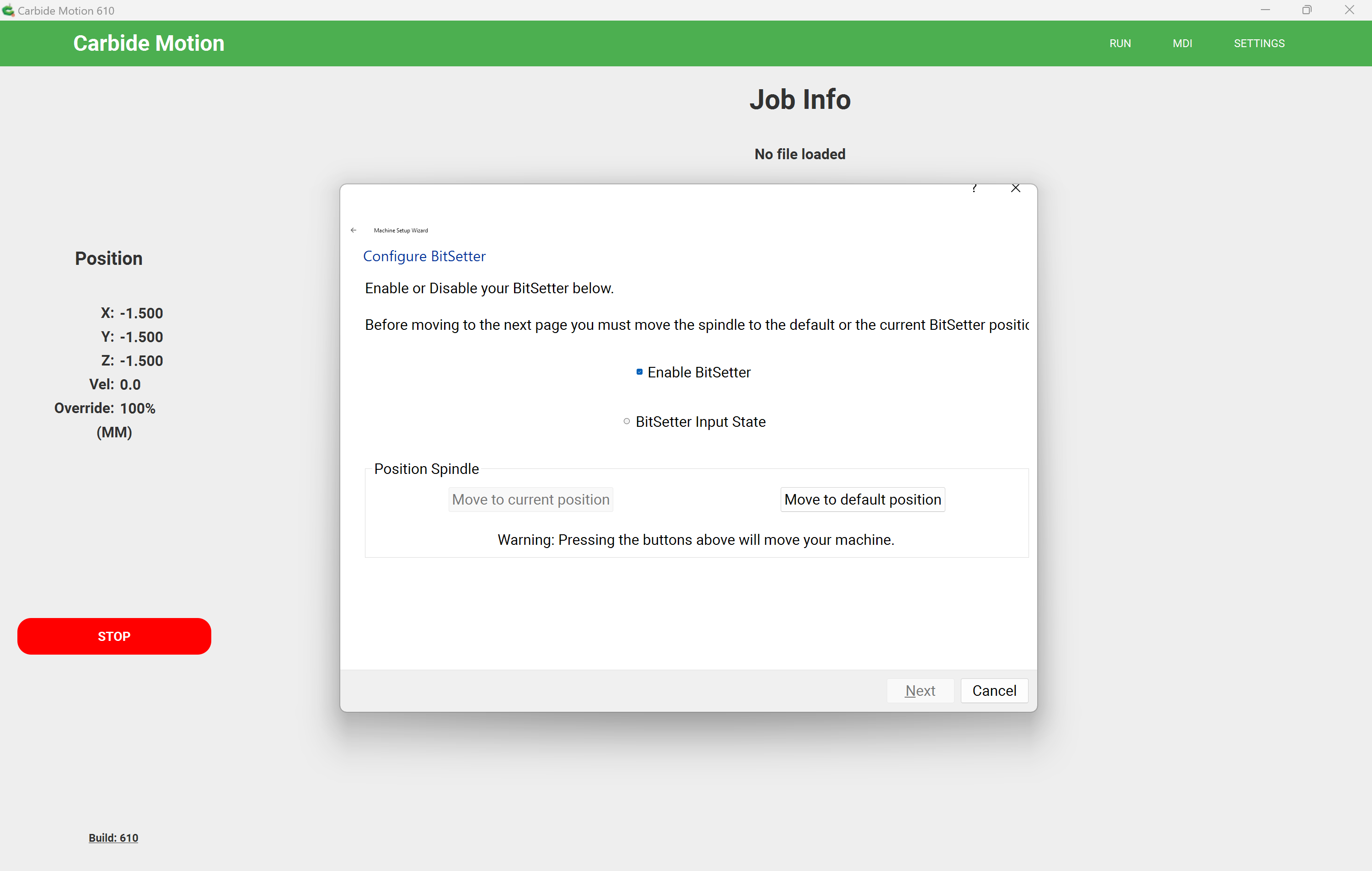
Task: Click the Machine Setup Wizard title
Action: pyautogui.click(x=401, y=230)
